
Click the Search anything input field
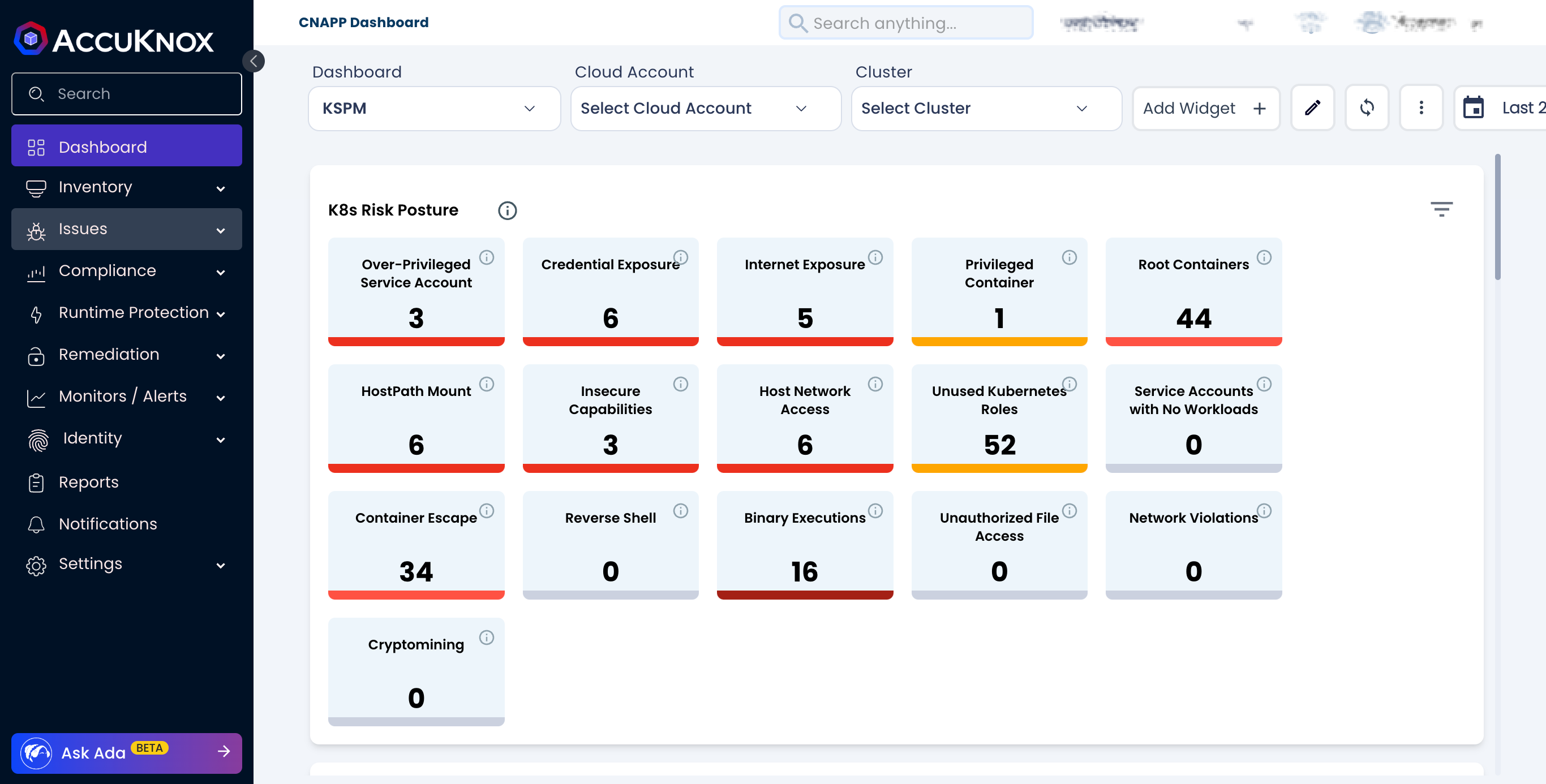click(x=904, y=22)
